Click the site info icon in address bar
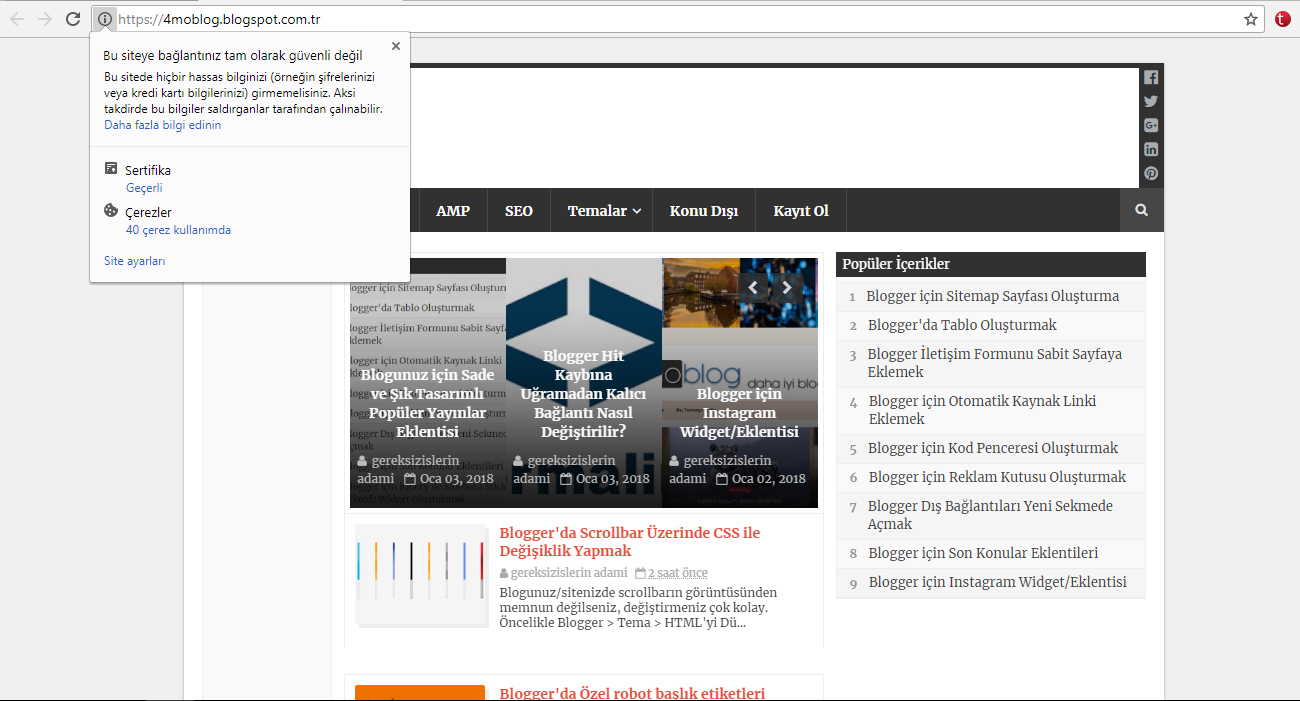This screenshot has height=701, width=1300. click(104, 19)
